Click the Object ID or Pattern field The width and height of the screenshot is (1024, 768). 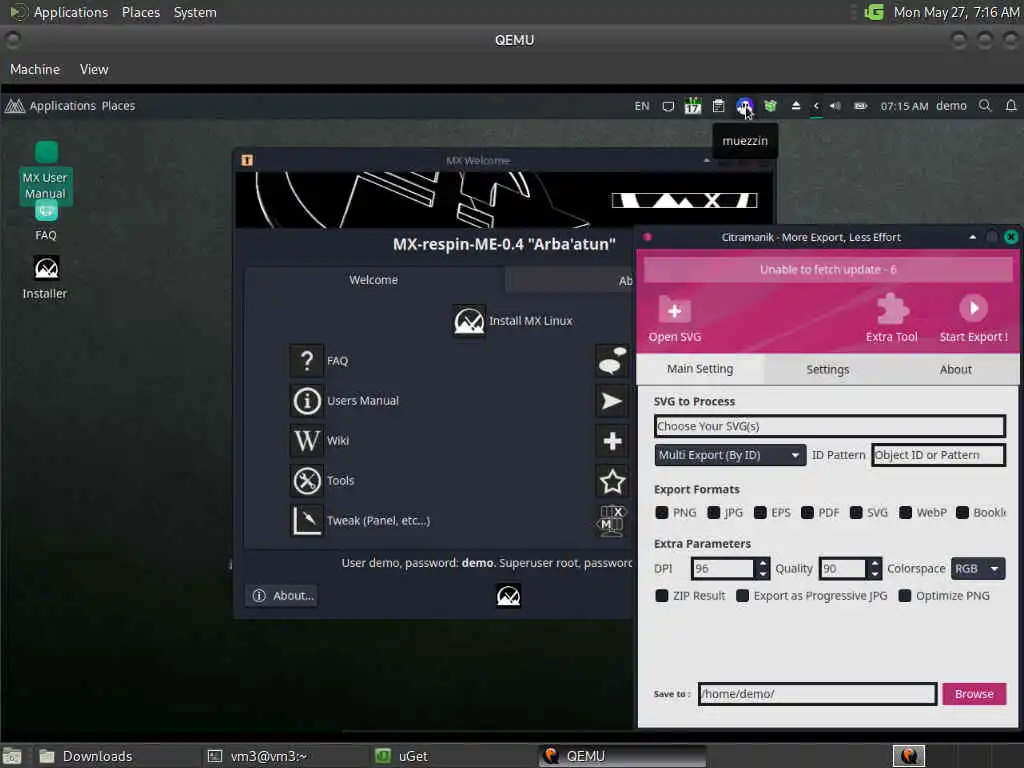[x=938, y=455]
